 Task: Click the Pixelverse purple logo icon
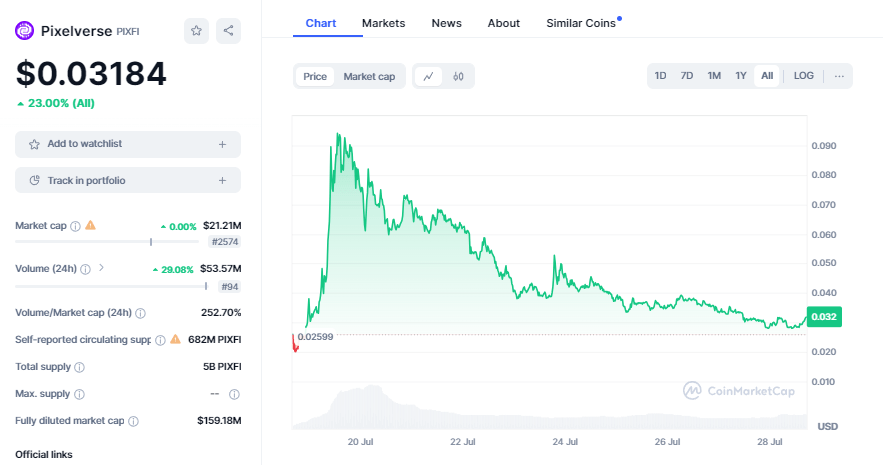[24, 31]
